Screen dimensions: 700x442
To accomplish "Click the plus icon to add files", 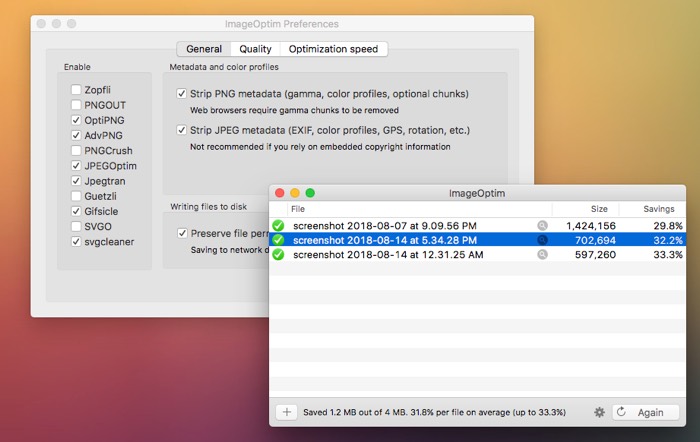I will tap(287, 412).
